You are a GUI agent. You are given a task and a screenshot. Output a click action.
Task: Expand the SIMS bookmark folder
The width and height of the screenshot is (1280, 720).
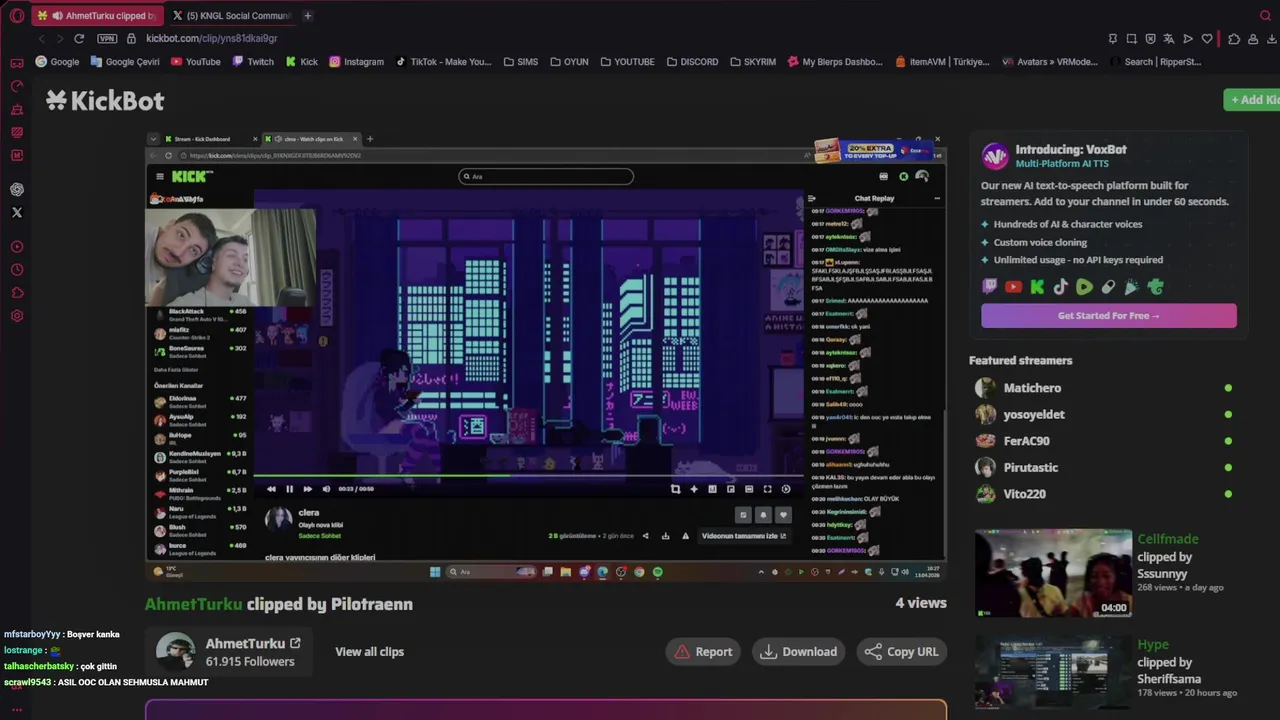(x=520, y=61)
